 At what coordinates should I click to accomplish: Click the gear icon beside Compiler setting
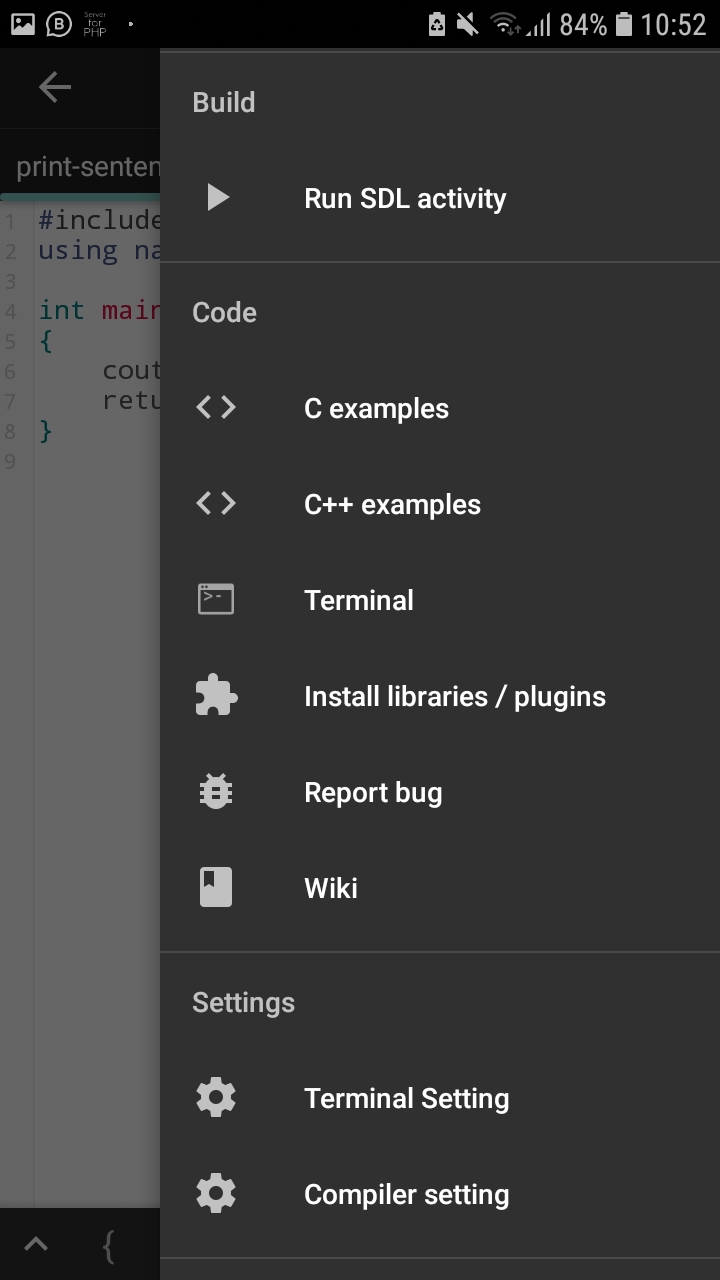[x=215, y=1192]
